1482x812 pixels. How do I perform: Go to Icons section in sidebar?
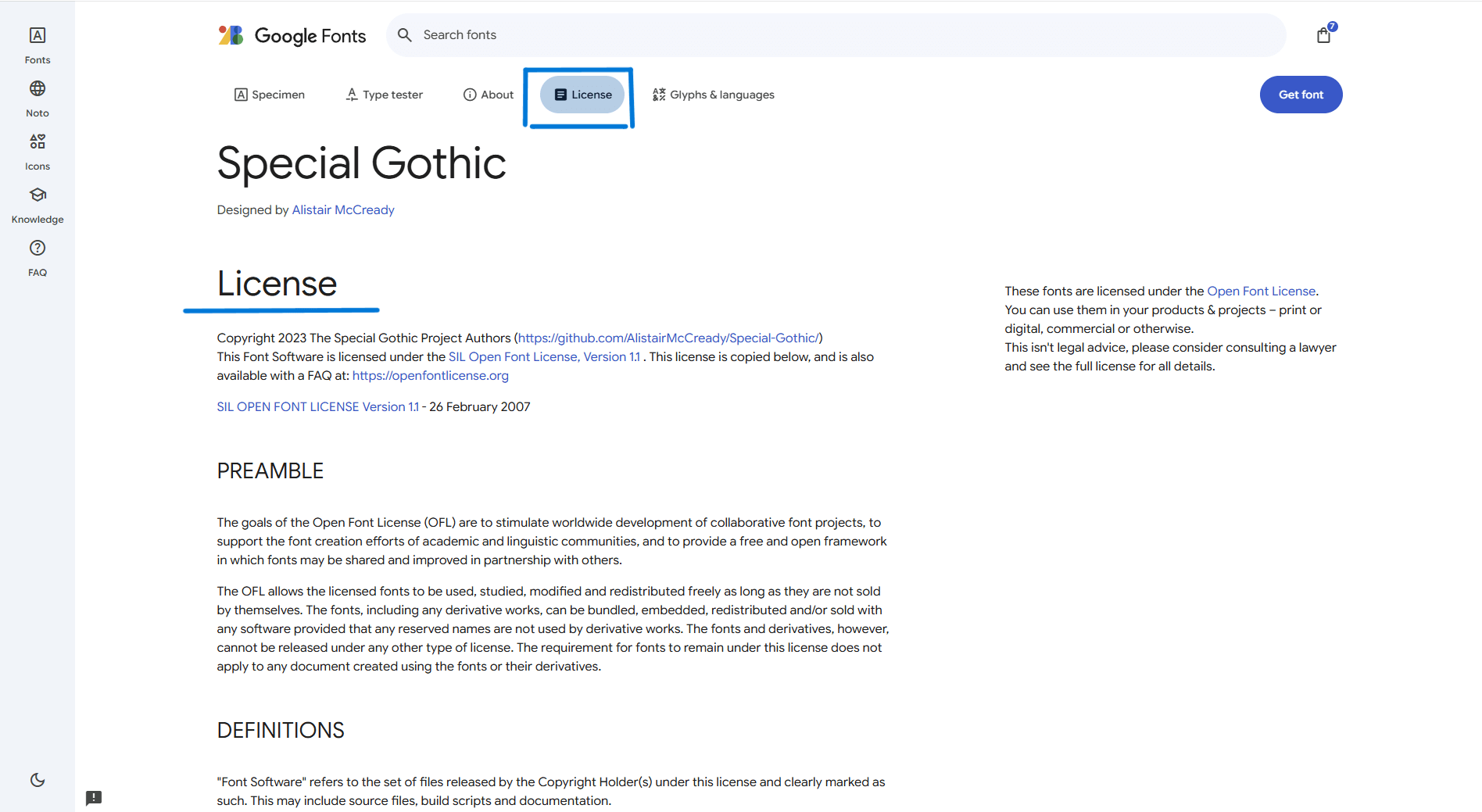point(38,152)
